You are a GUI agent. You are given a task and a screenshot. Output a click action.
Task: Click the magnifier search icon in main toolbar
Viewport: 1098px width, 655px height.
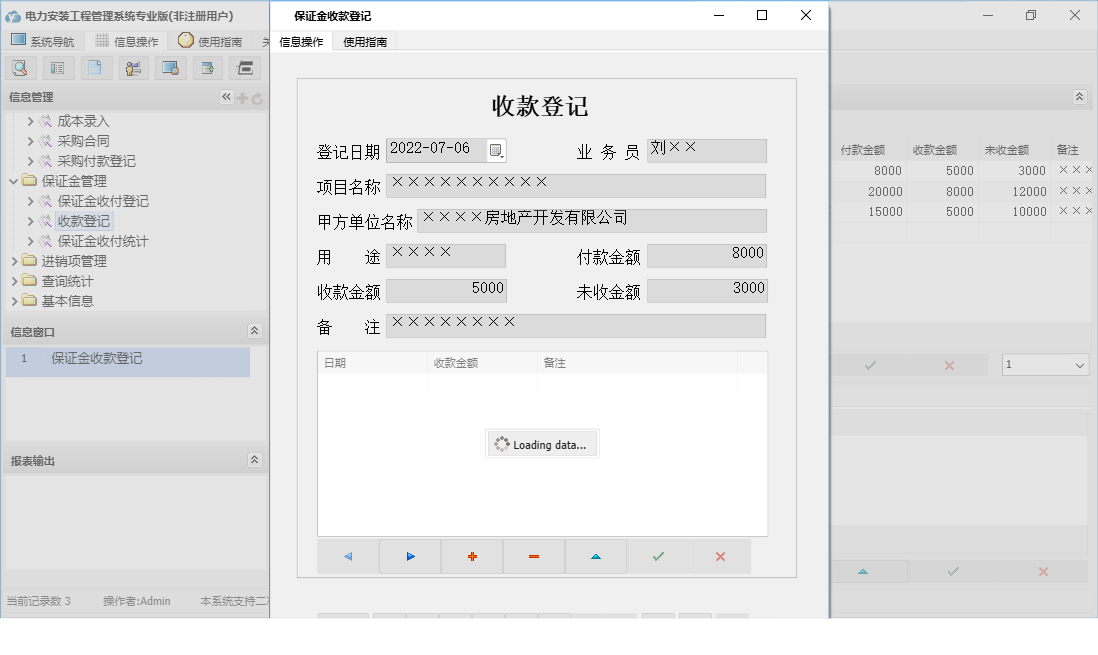[20, 68]
